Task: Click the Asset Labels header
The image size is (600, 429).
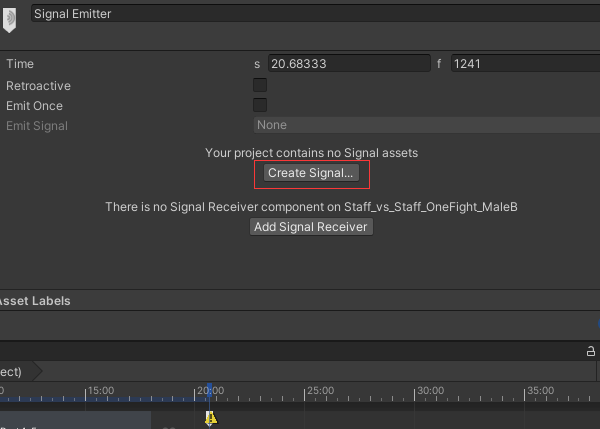Action: [35, 301]
